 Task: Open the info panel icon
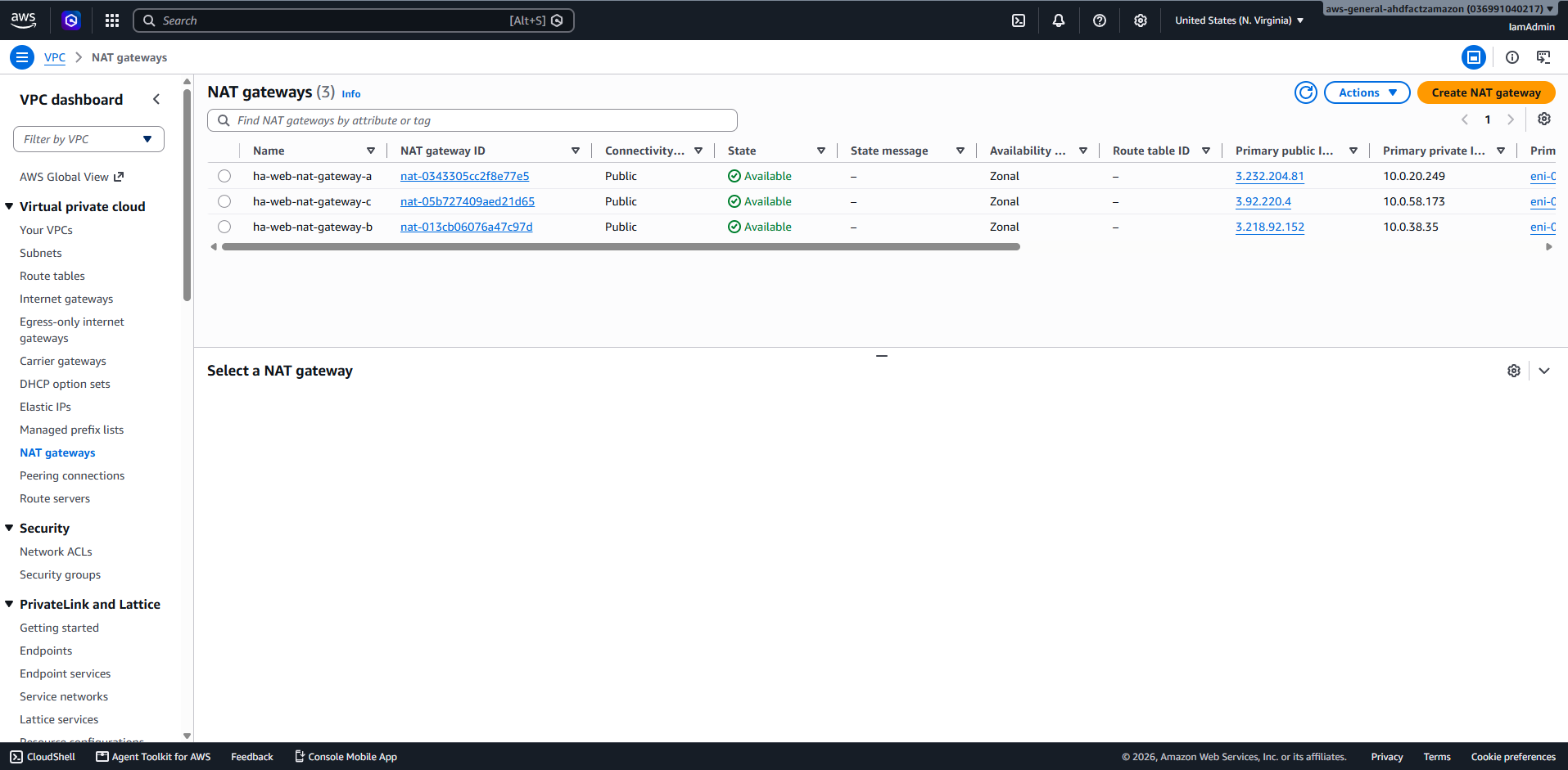(x=1512, y=57)
